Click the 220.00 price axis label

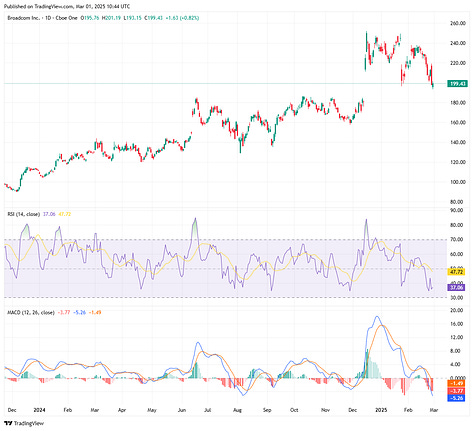pos(457,63)
